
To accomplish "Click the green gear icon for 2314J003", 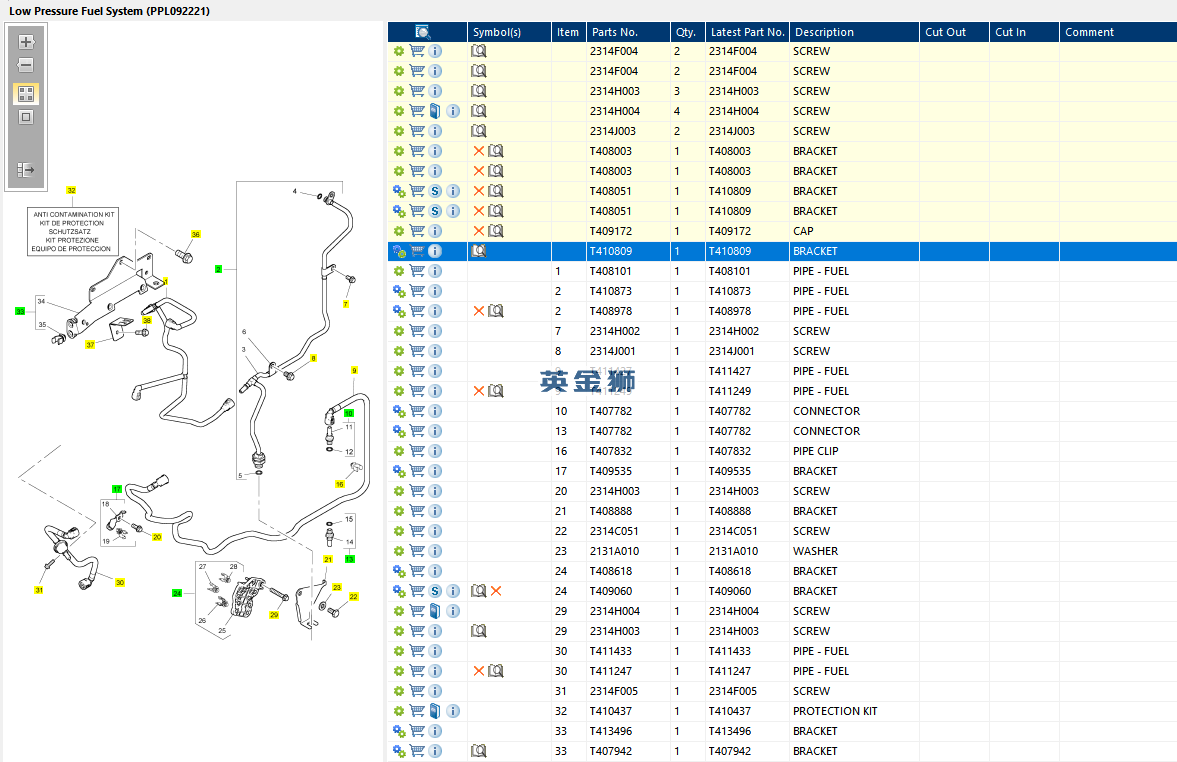I will pos(399,131).
